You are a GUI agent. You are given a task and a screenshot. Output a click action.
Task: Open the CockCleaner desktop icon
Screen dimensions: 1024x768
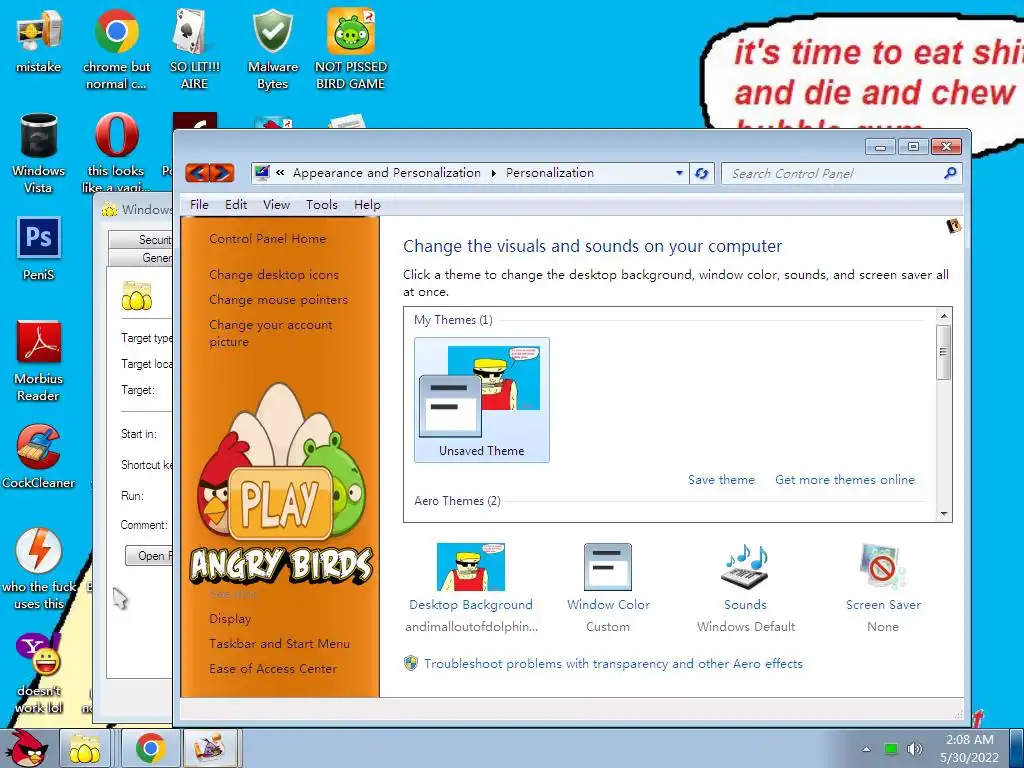point(39,457)
